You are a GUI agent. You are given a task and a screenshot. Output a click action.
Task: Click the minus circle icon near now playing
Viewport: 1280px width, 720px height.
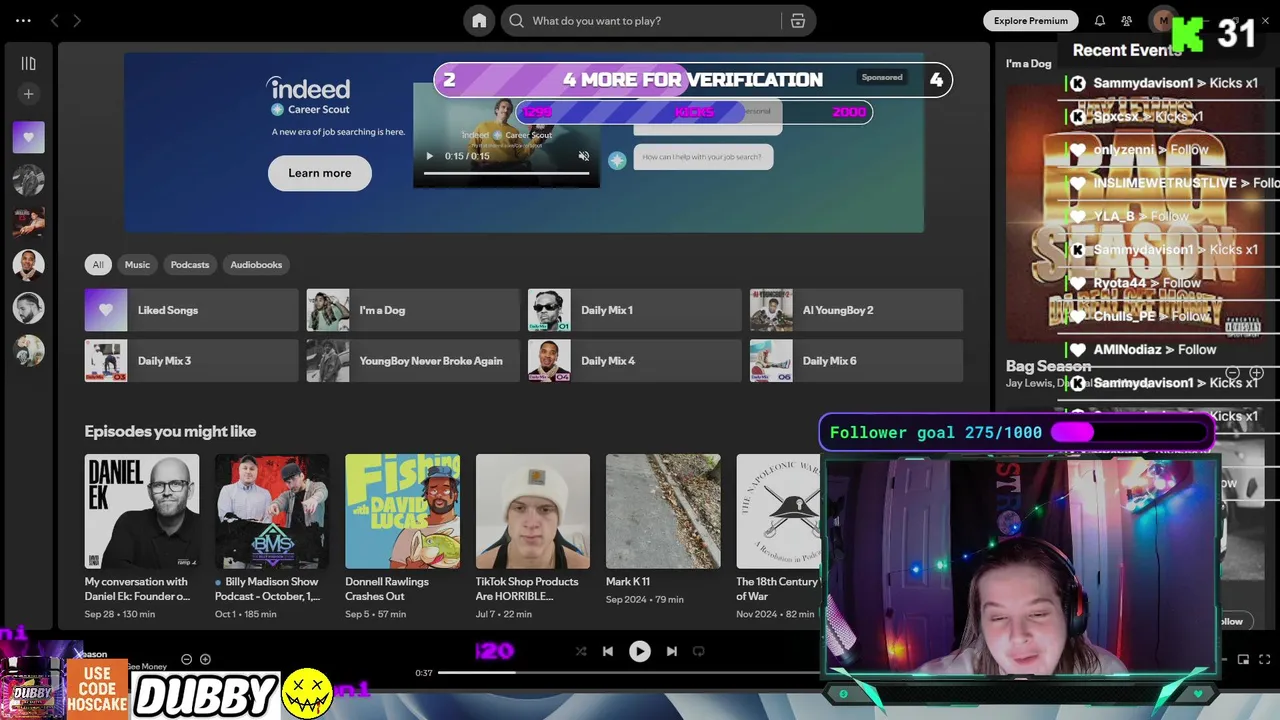[x=186, y=659]
